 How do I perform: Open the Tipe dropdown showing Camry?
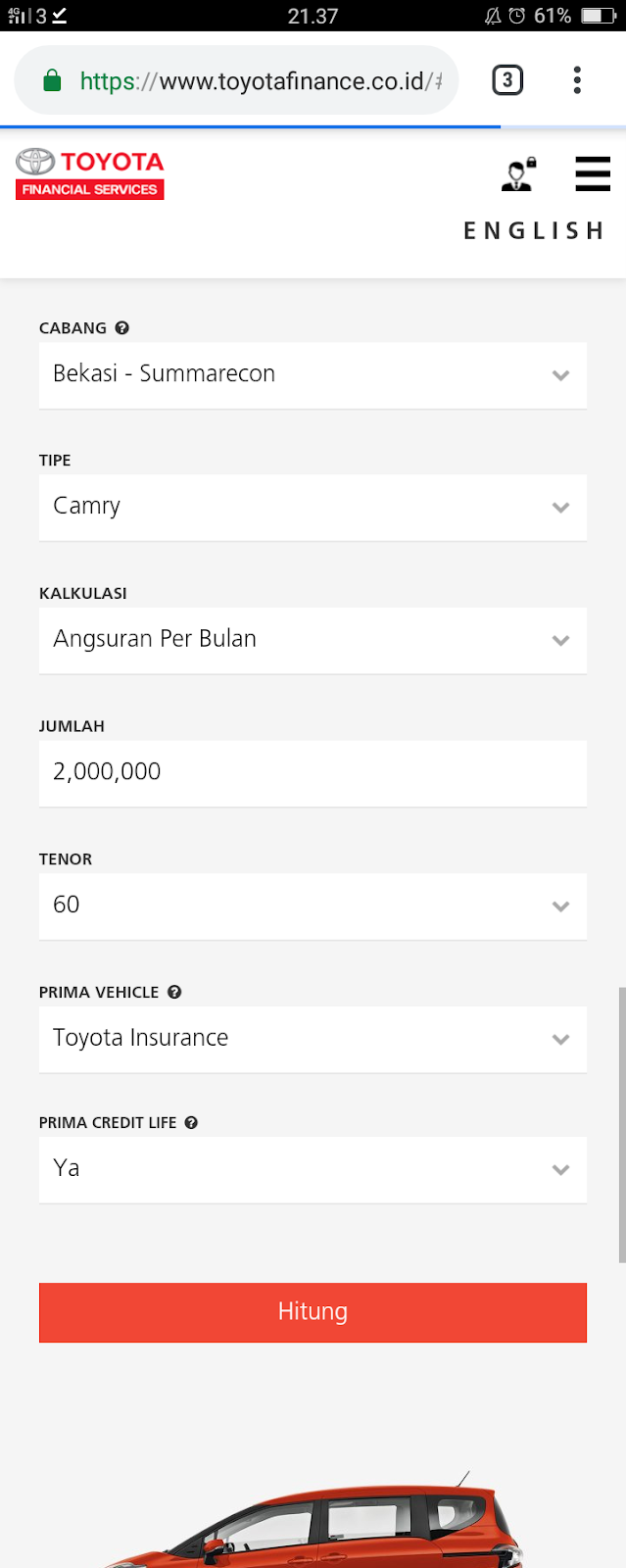(x=313, y=508)
